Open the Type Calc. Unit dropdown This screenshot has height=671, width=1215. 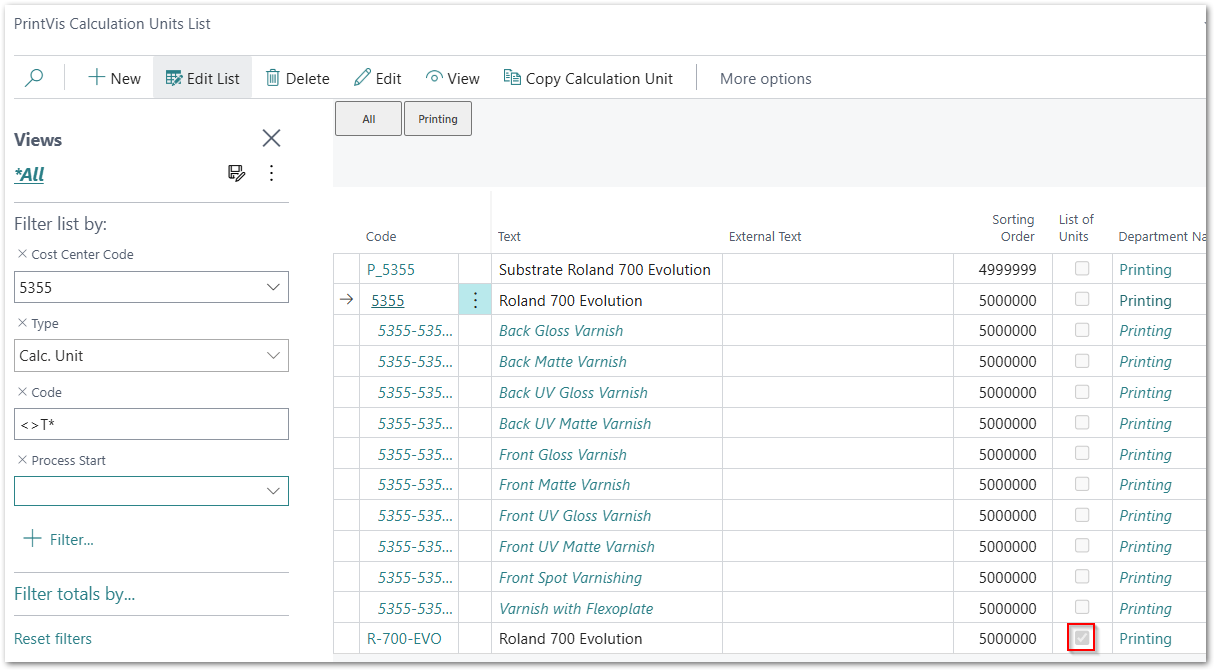pos(273,355)
